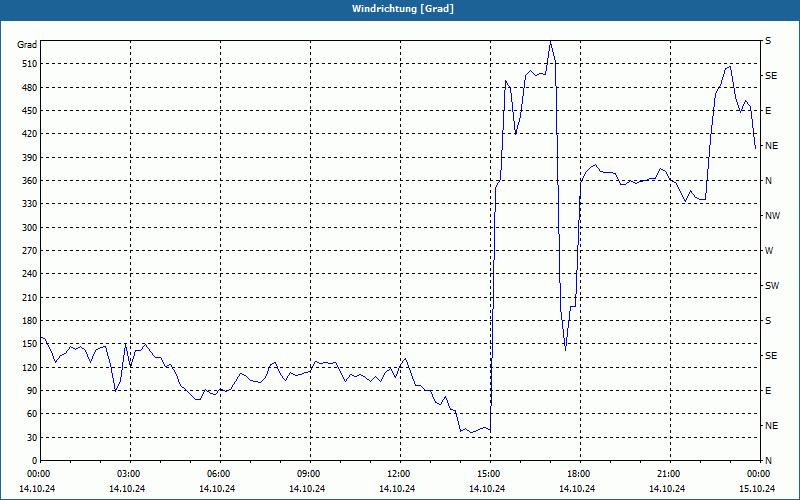The height and width of the screenshot is (500, 800).
Task: Click the 120 degree axis label
Action: pos(30,367)
